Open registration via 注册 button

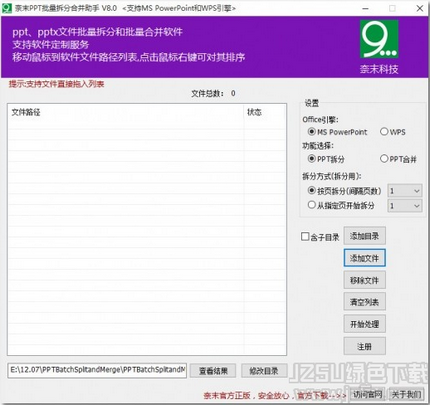pos(364,346)
